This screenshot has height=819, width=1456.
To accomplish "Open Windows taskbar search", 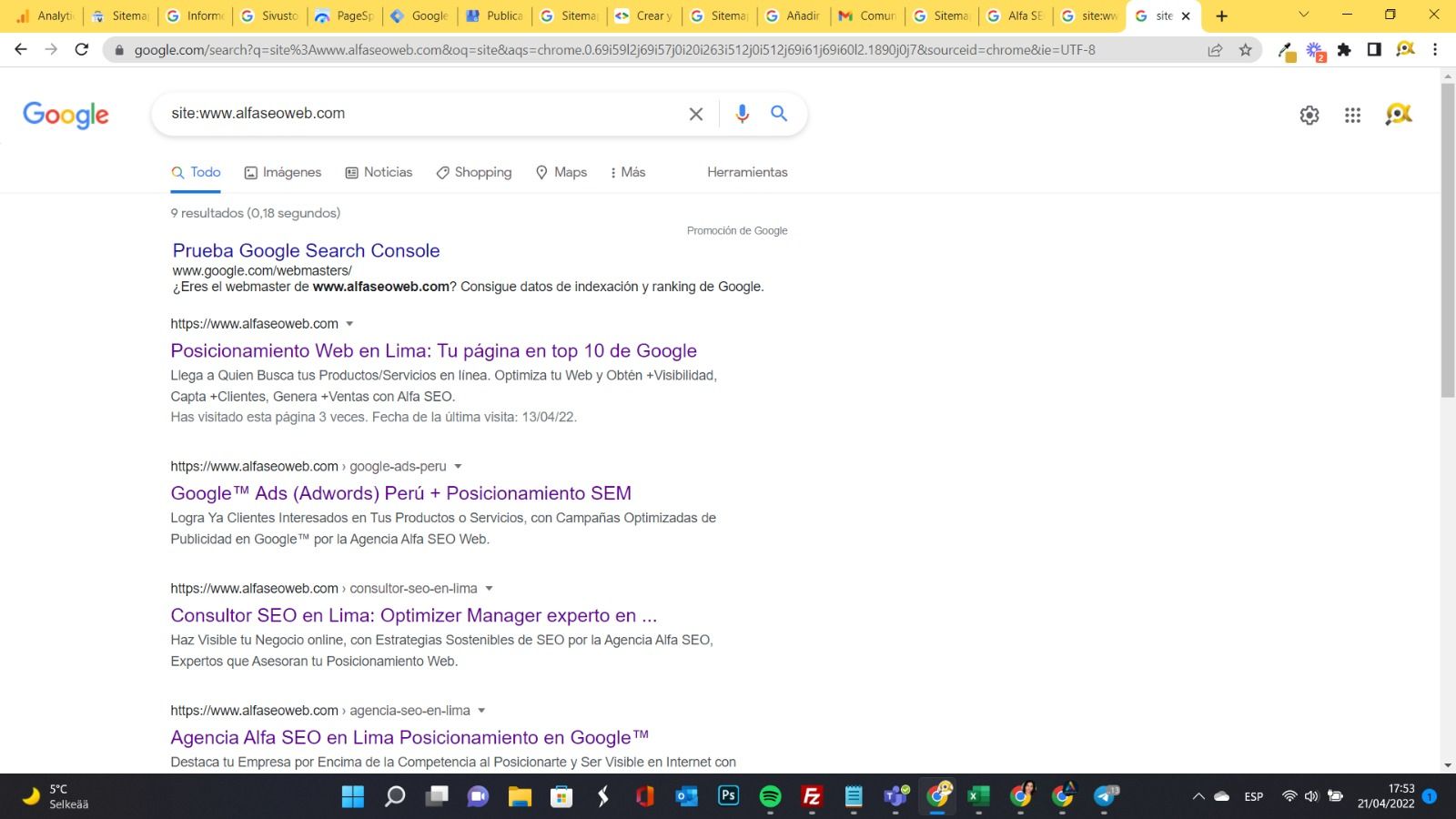I will [x=395, y=797].
